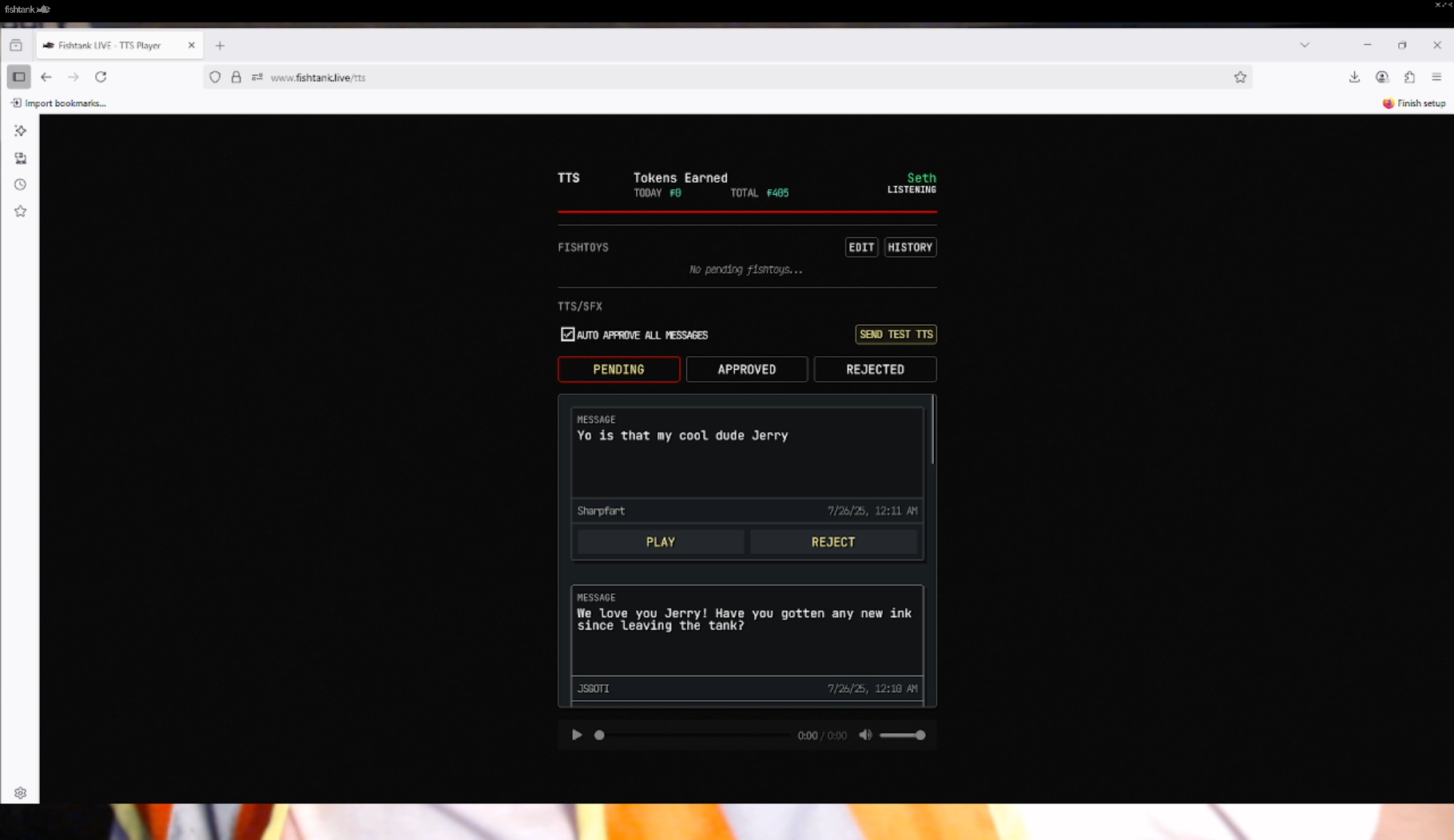The image size is (1454, 840).
Task: Reject the message from Sharpfart
Action: coord(832,541)
